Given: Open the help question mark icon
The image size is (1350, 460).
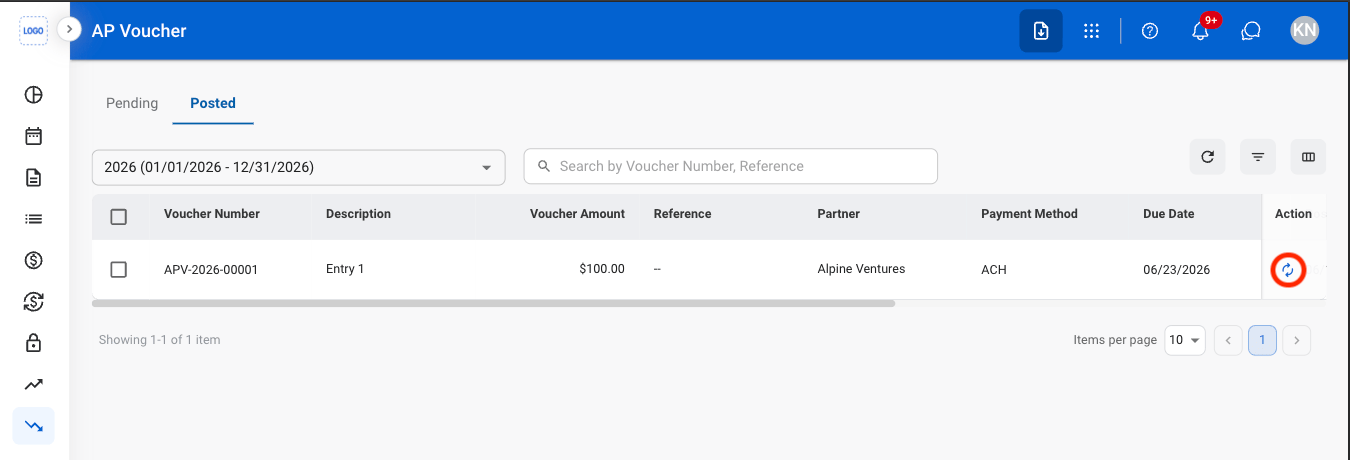Looking at the screenshot, I should coord(1150,31).
